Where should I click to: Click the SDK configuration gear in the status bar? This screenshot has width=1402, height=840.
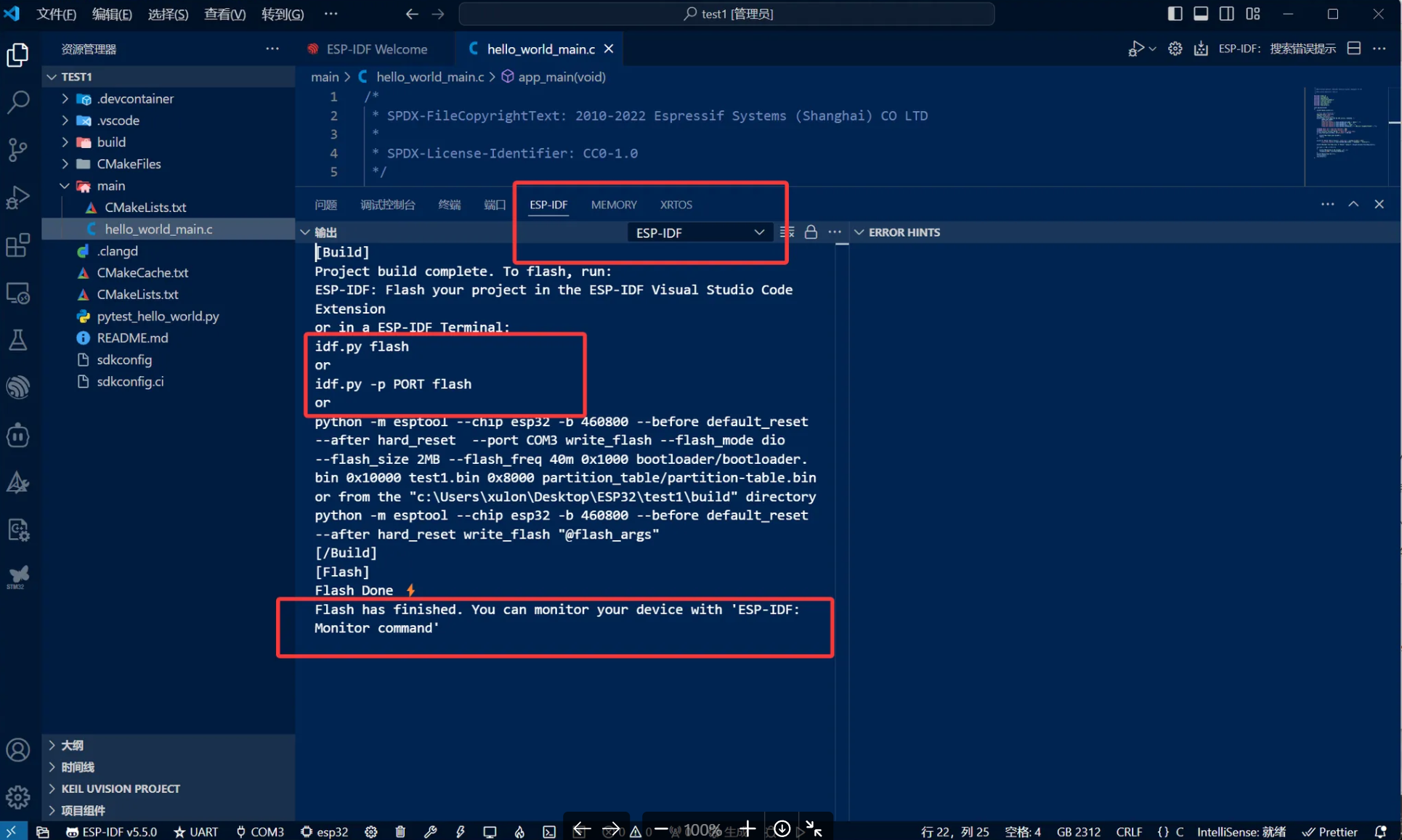(371, 831)
